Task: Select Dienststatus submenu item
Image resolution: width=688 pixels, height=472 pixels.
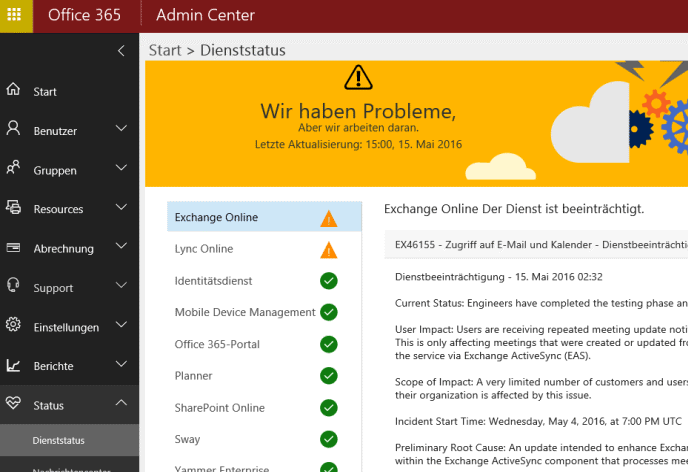Action: [x=69, y=440]
